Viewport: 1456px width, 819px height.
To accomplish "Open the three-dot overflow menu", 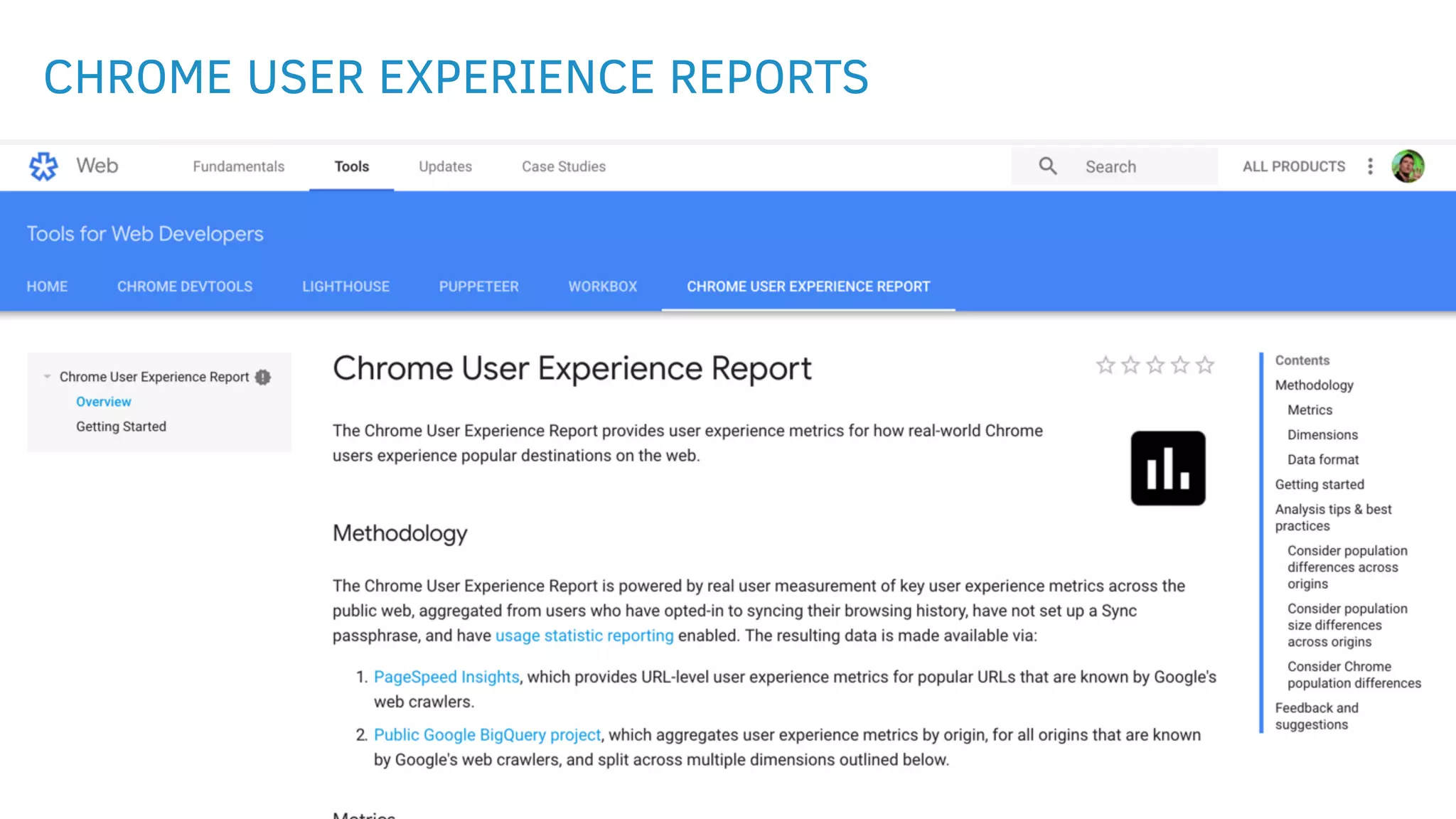I will [1370, 166].
